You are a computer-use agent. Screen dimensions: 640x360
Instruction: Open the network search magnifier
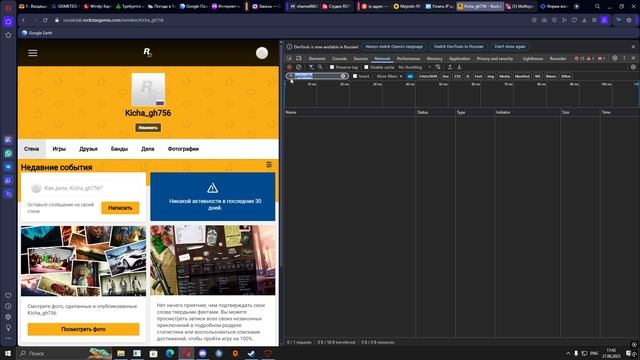click(320, 67)
